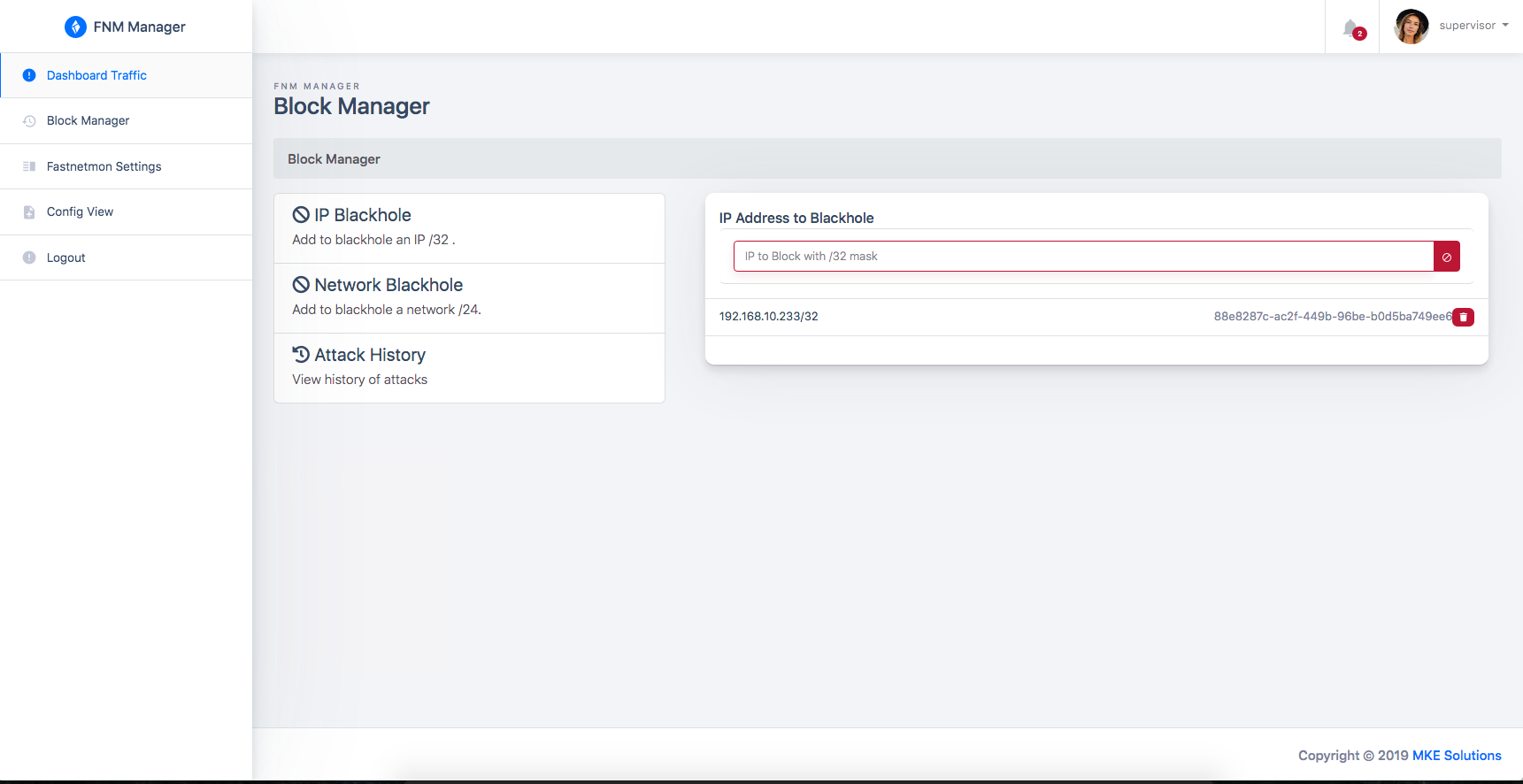Image resolution: width=1523 pixels, height=784 pixels.
Task: Click the Dashboard Traffic exclamation icon
Action: click(29, 75)
